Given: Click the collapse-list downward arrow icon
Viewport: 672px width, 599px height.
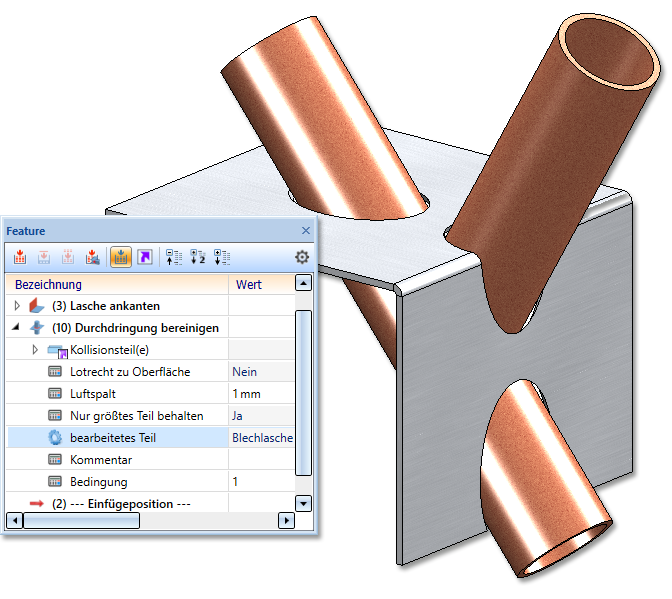Looking at the screenshot, I should (x=222, y=257).
